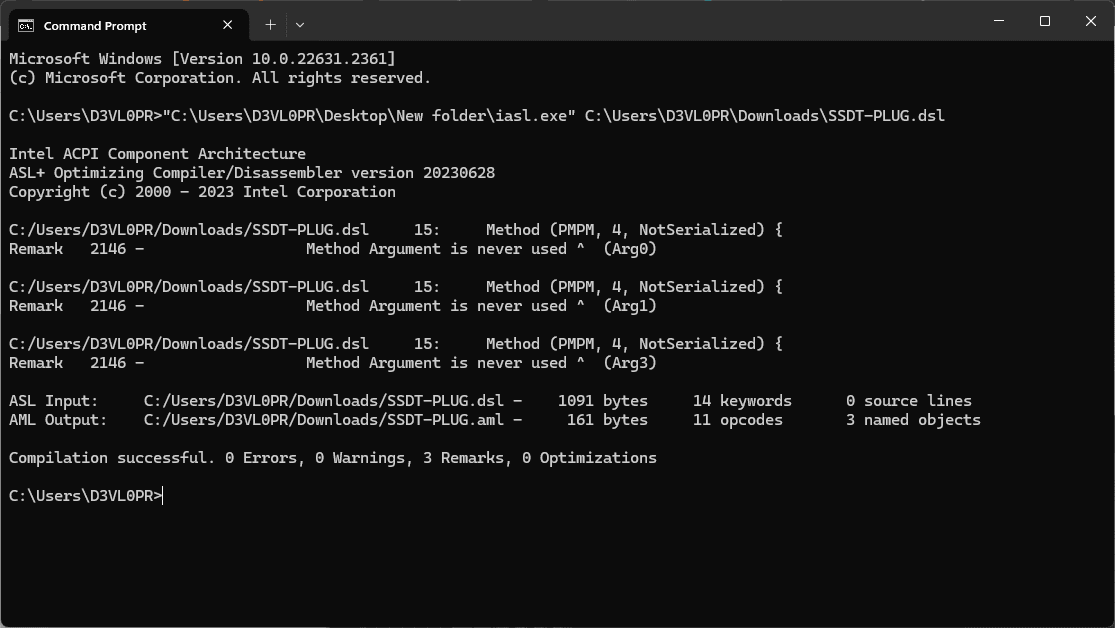Image resolution: width=1115 pixels, height=628 pixels.
Task: Click the blinking cursor at the command prompt
Action: click(163, 495)
